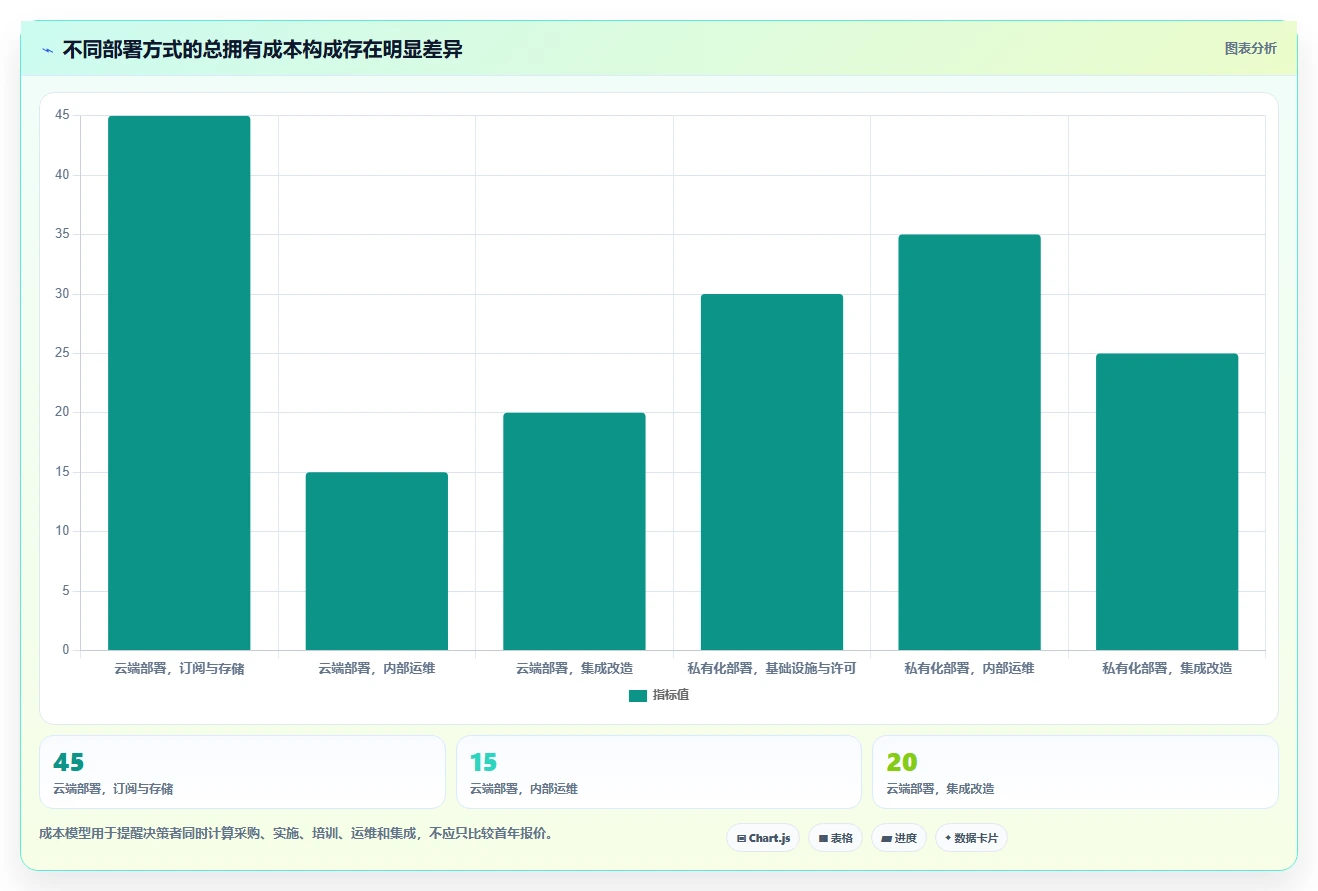Select the Chart.js chip
The width and height of the screenshot is (1318, 891).
coord(763,838)
